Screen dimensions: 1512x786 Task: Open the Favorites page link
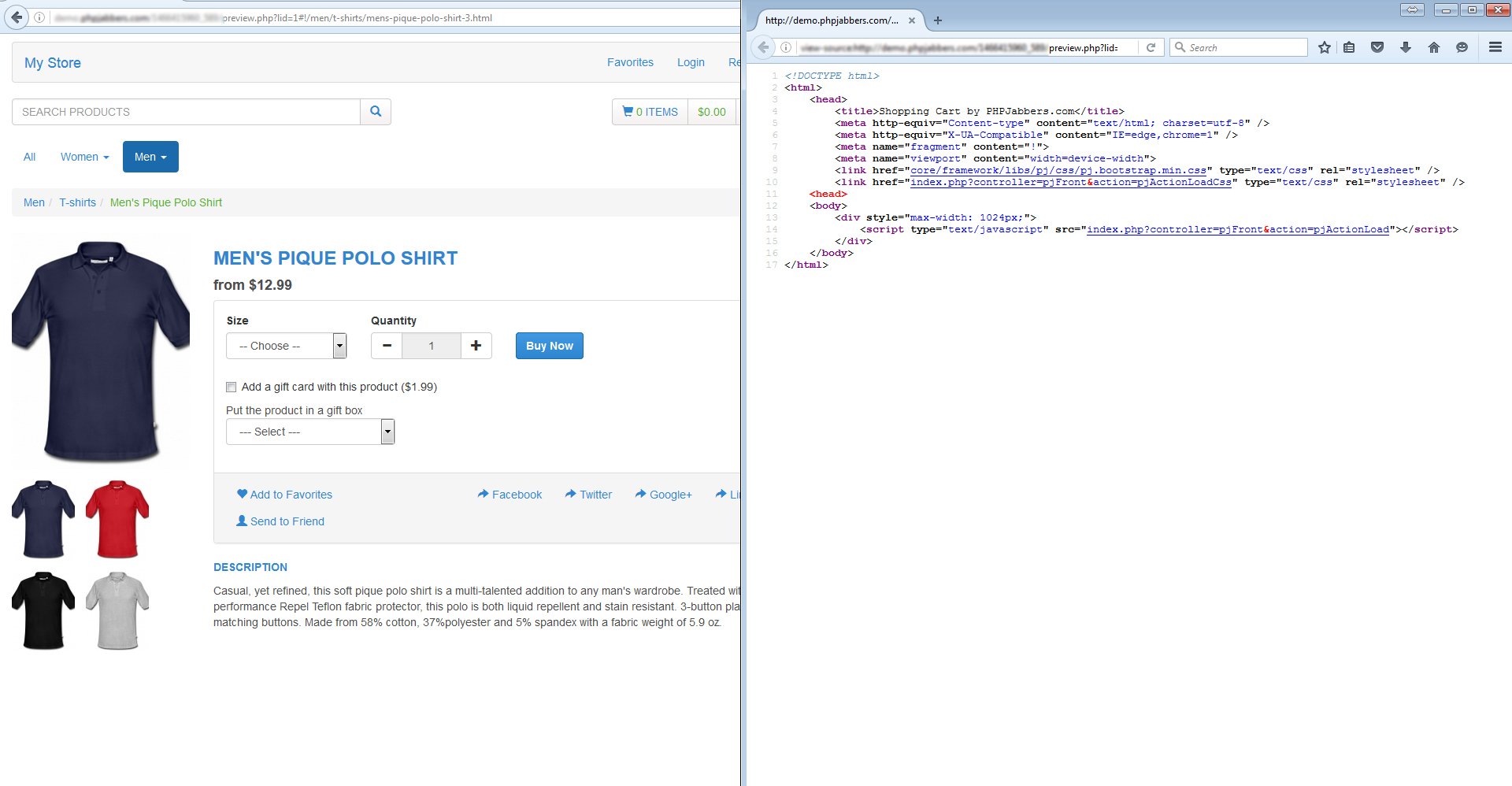coord(630,62)
